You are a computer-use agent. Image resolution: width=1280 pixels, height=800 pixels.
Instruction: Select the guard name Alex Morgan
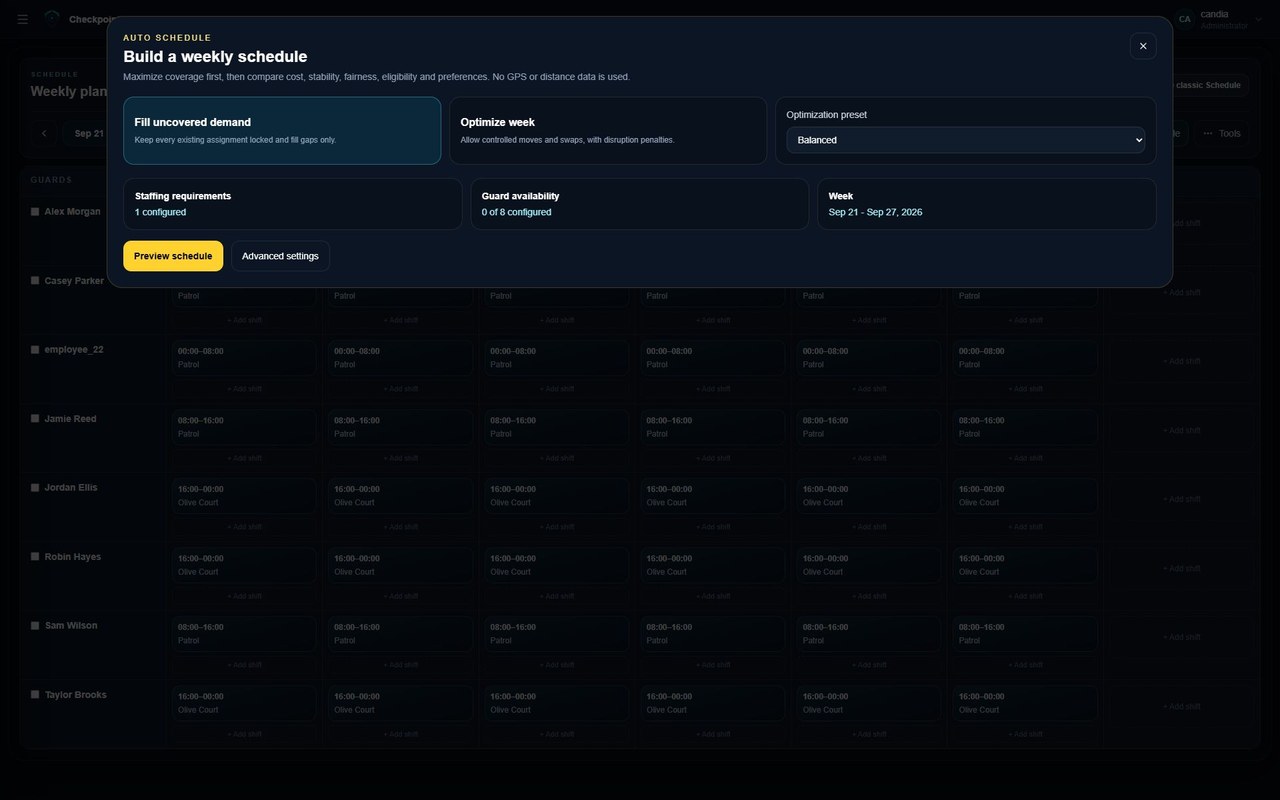click(73, 212)
